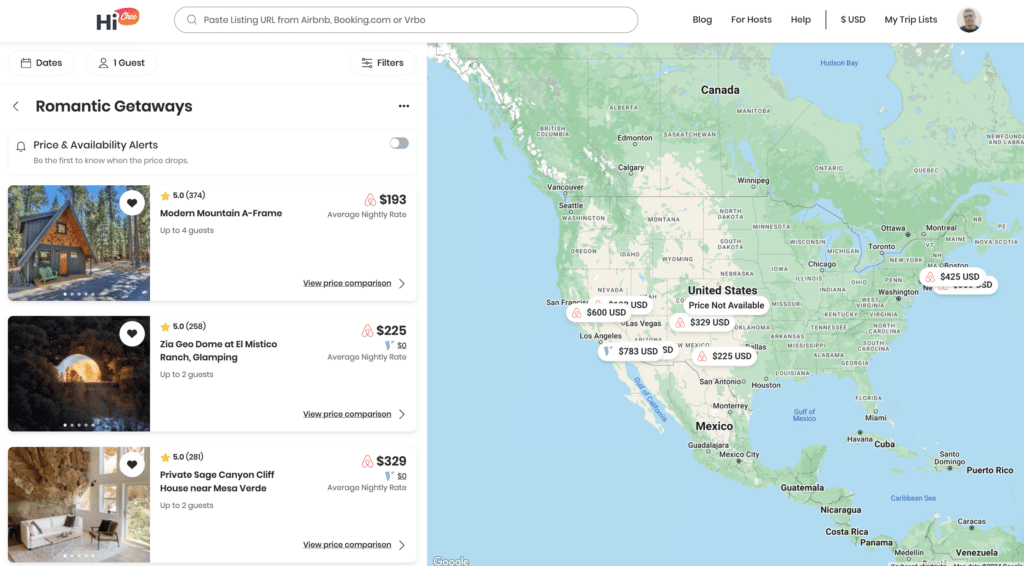Click Airbnb icon beside $329 listing price
Image resolution: width=1024 pixels, height=566 pixels.
pyautogui.click(x=367, y=461)
